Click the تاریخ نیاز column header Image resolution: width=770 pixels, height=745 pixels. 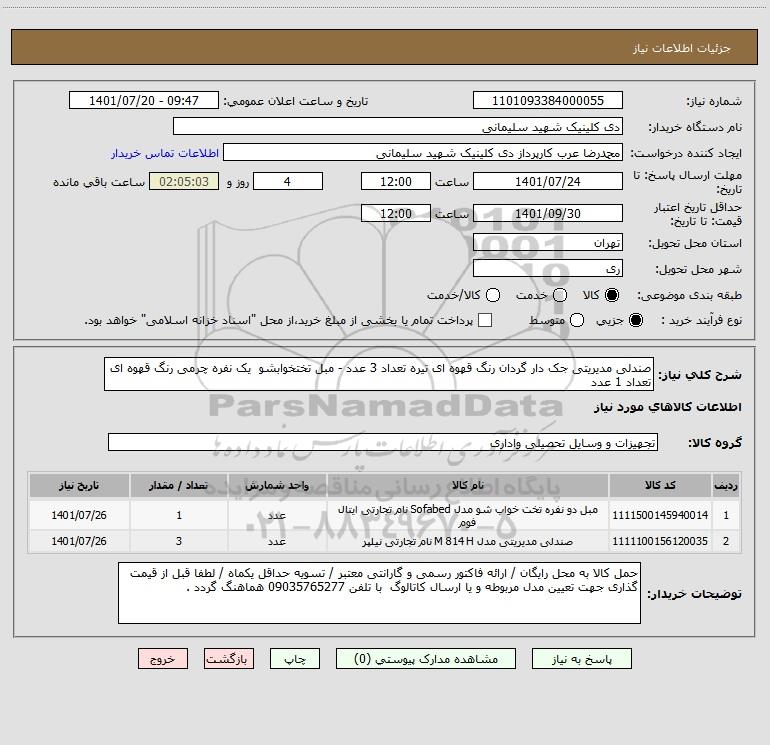(x=79, y=486)
